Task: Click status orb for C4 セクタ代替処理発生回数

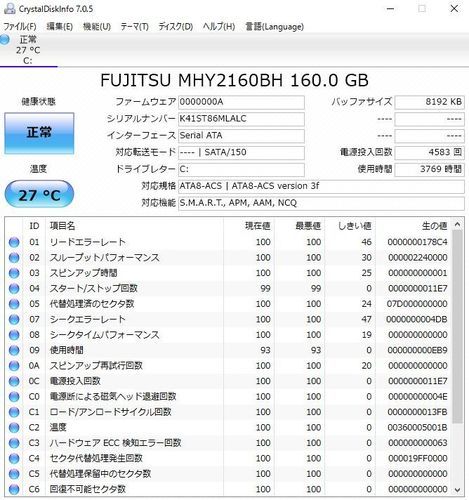Action: [x=14, y=459]
